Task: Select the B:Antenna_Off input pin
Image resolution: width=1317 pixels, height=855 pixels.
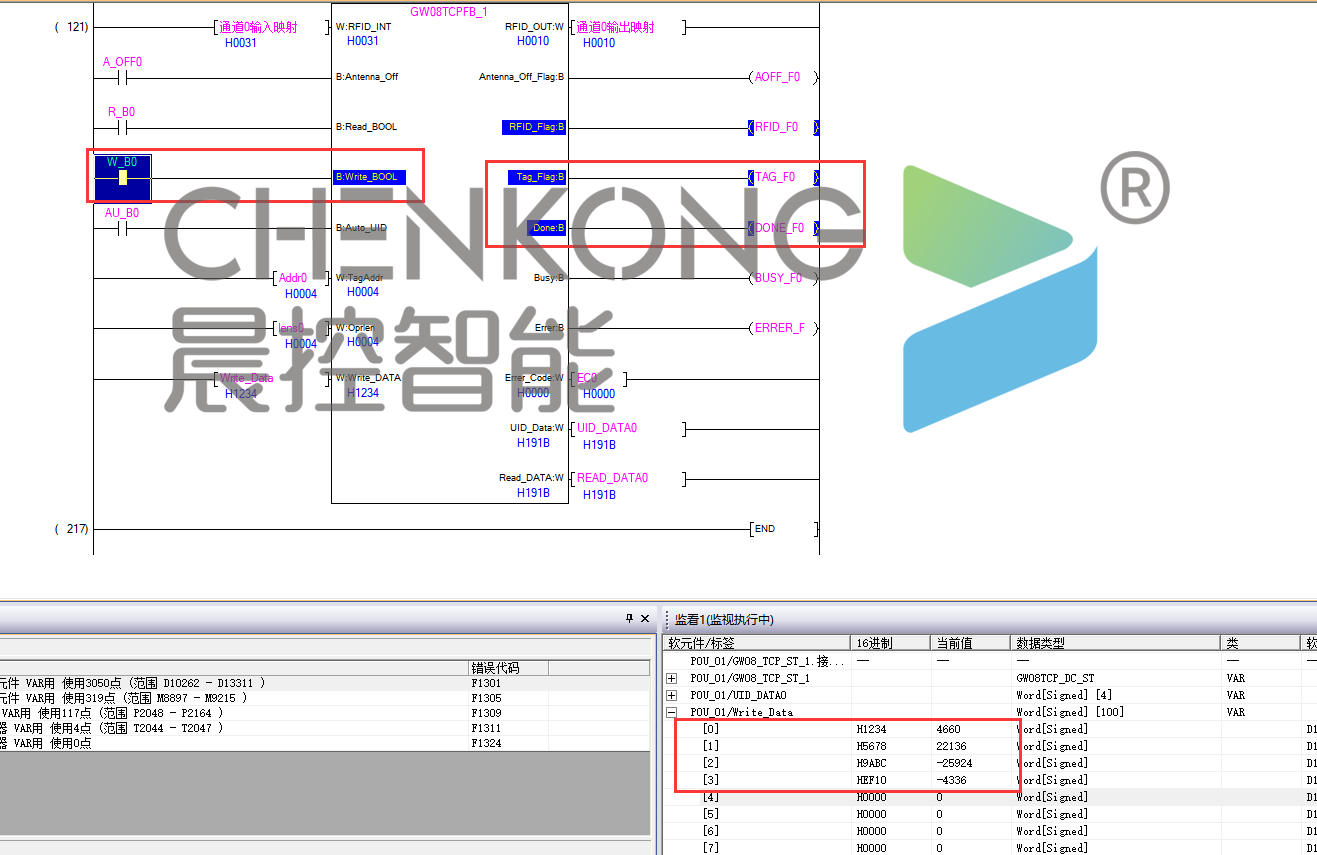Action: click(366, 77)
